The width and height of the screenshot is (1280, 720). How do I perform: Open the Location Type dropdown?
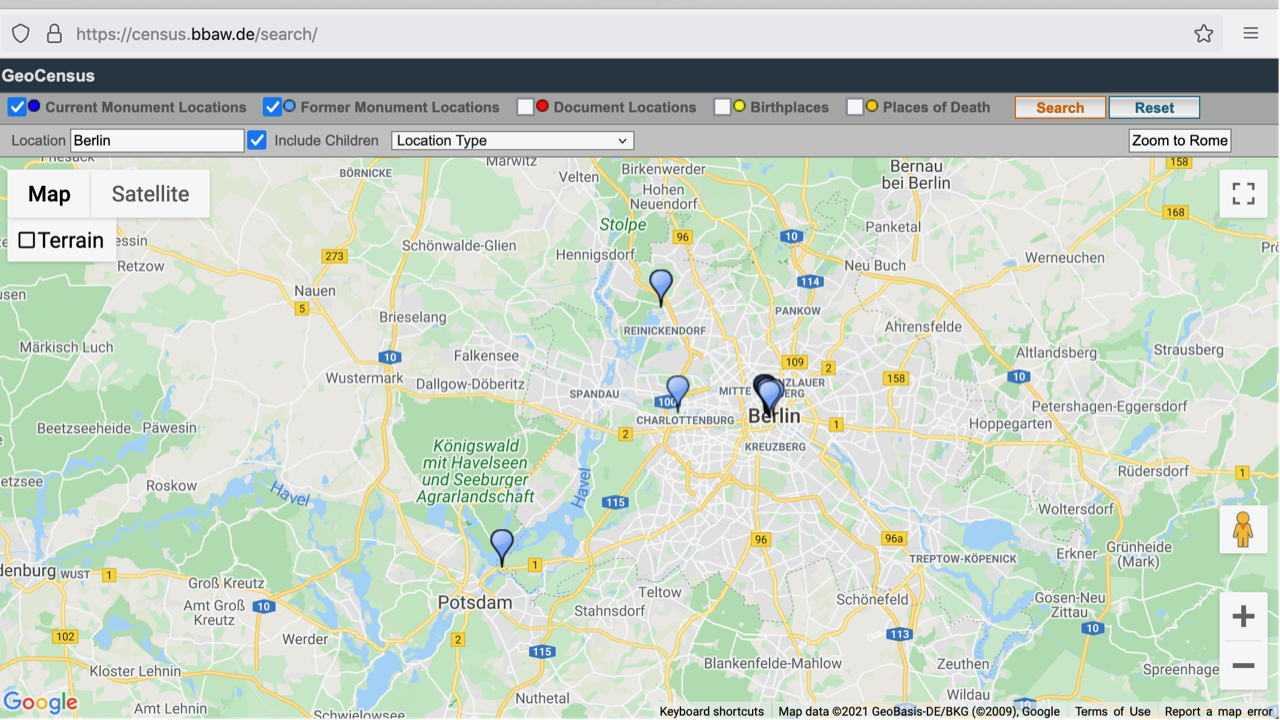point(512,140)
